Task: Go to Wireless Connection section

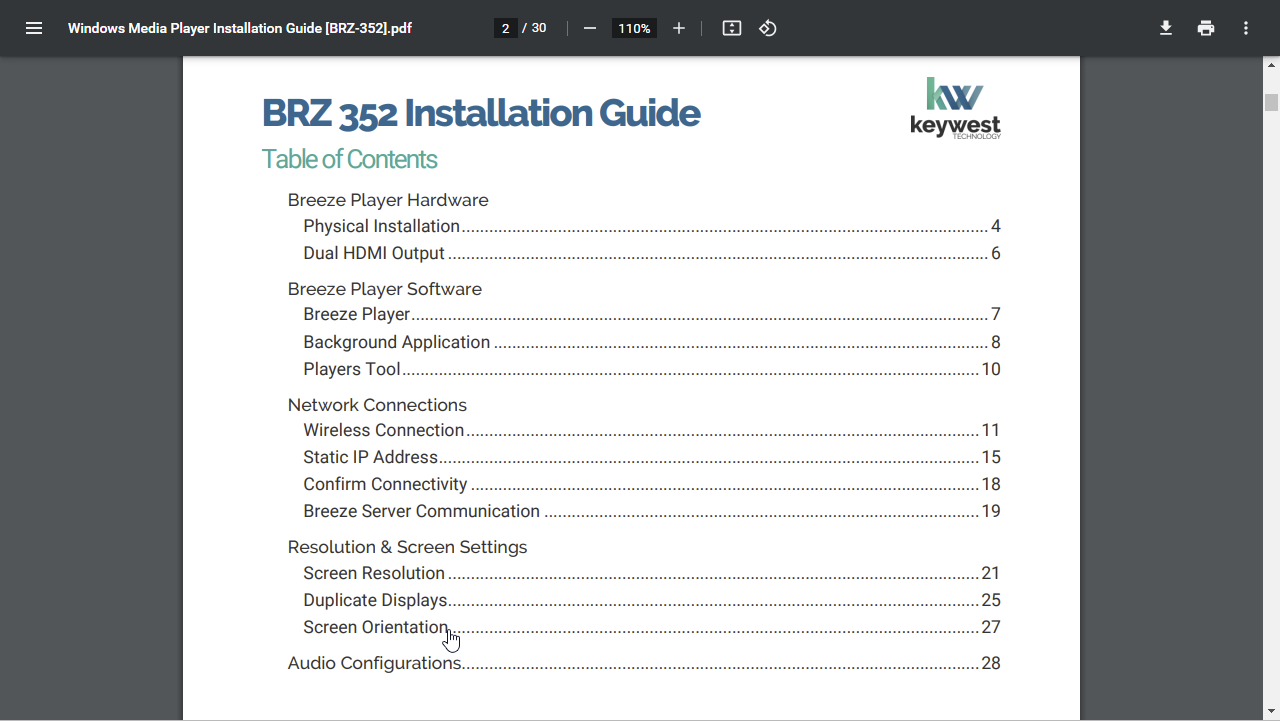Action: click(652, 430)
